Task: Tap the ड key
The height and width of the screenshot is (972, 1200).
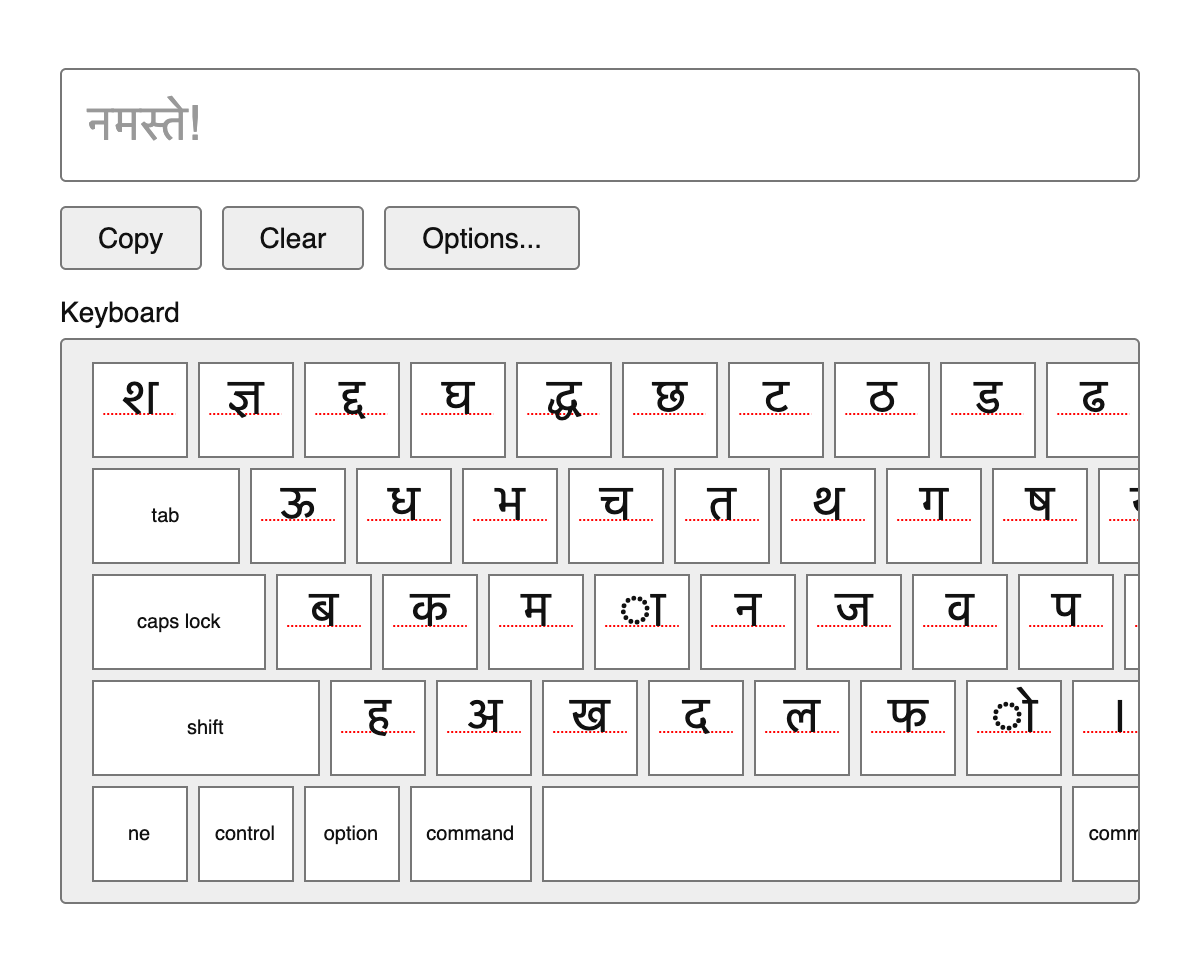Action: pos(988,410)
